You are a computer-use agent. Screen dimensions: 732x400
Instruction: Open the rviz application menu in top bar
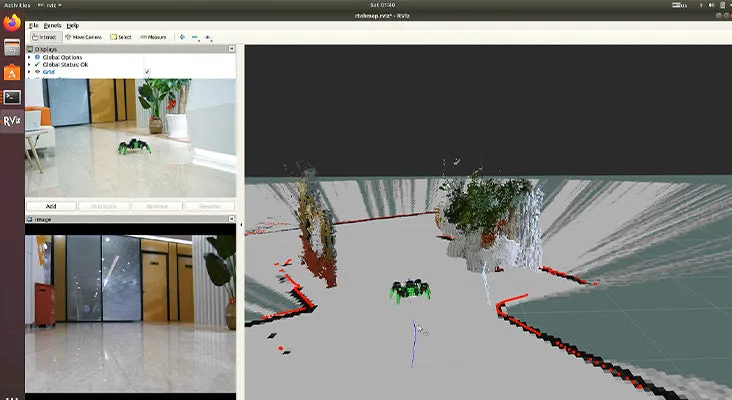click(49, 5)
